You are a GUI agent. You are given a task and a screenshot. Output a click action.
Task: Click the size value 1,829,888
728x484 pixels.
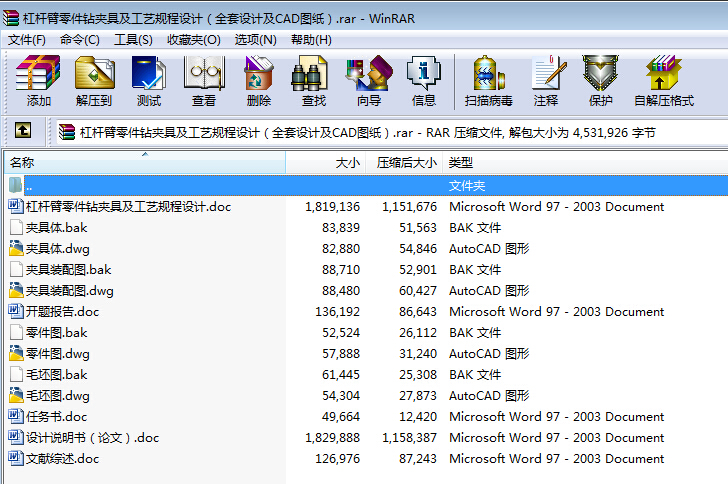(332, 438)
